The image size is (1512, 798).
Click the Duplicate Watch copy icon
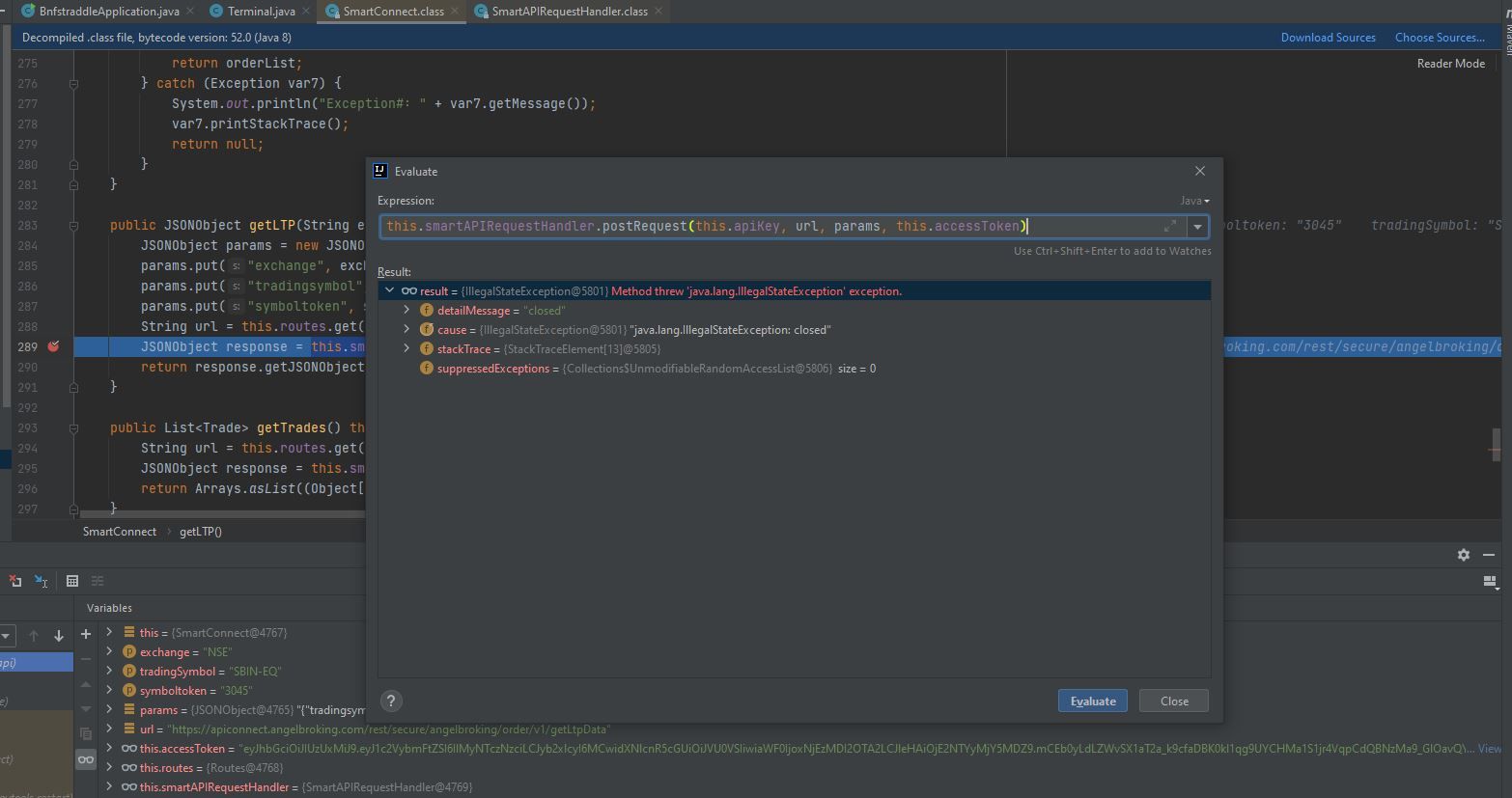(x=86, y=734)
